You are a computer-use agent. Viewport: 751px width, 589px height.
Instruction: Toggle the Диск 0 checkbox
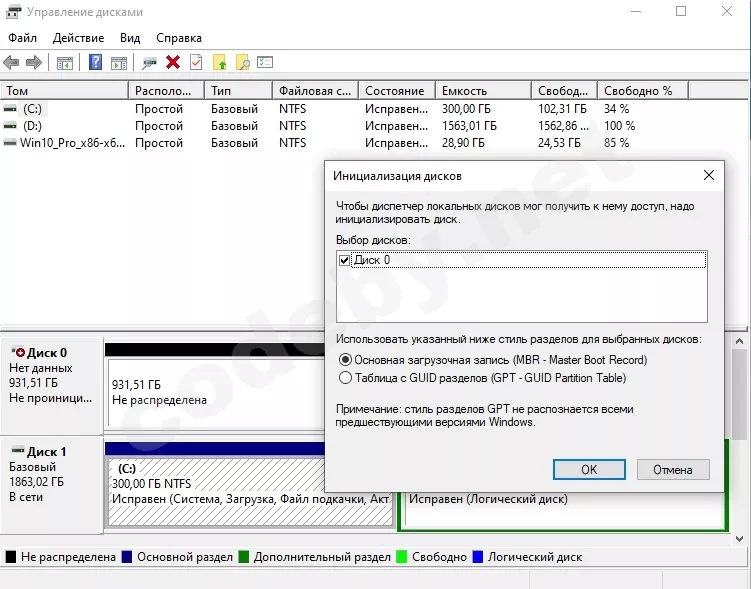point(344,260)
